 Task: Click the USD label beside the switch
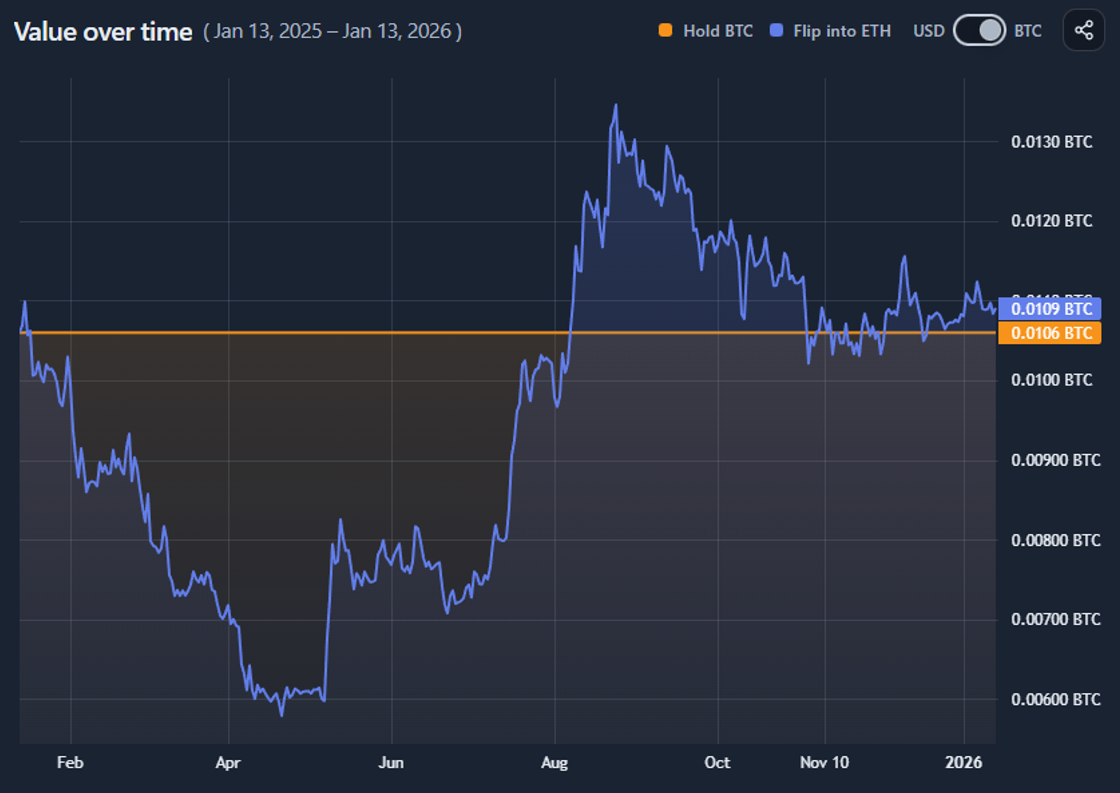(x=929, y=31)
